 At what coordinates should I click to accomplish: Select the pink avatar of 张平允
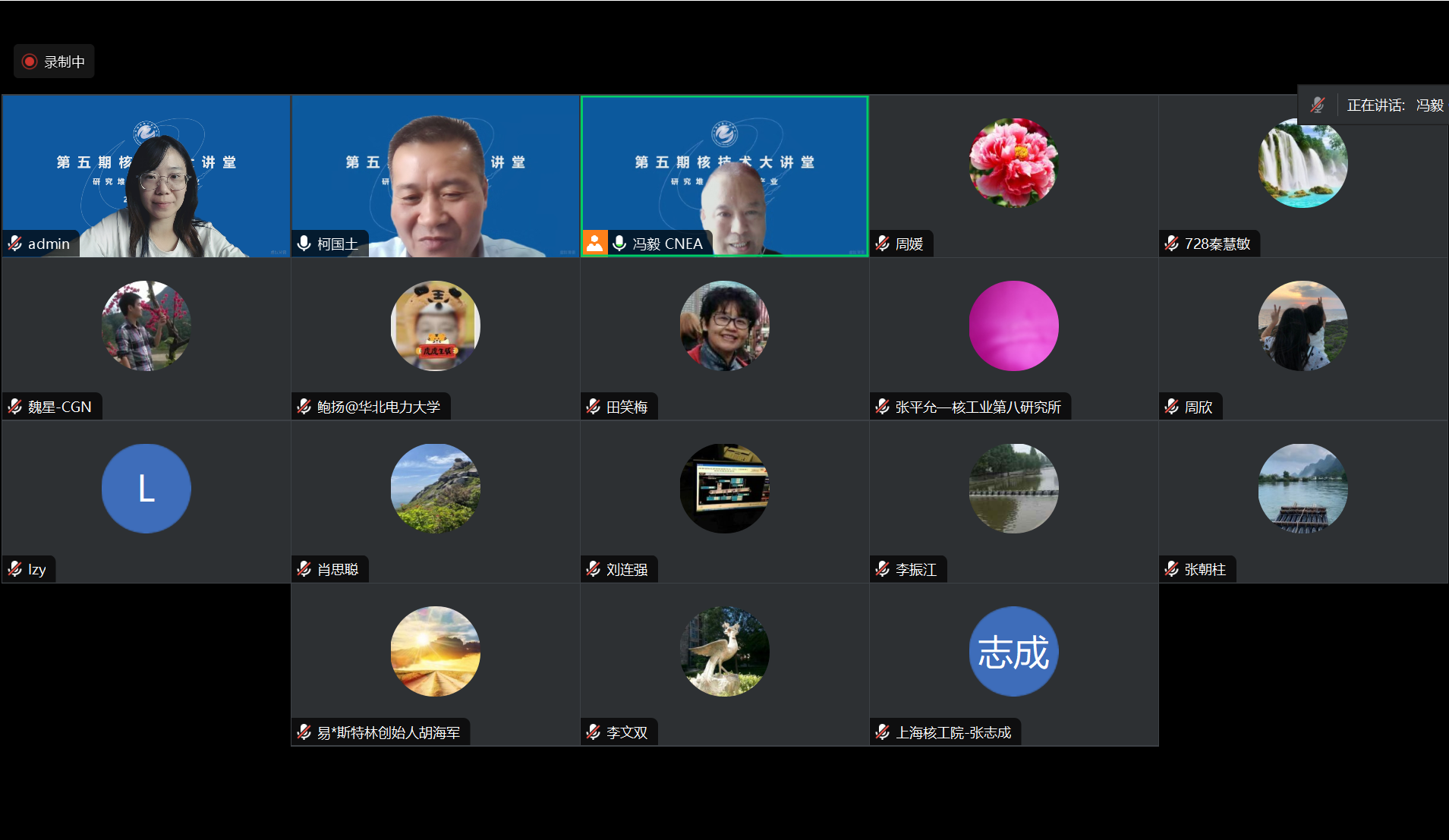1013,326
